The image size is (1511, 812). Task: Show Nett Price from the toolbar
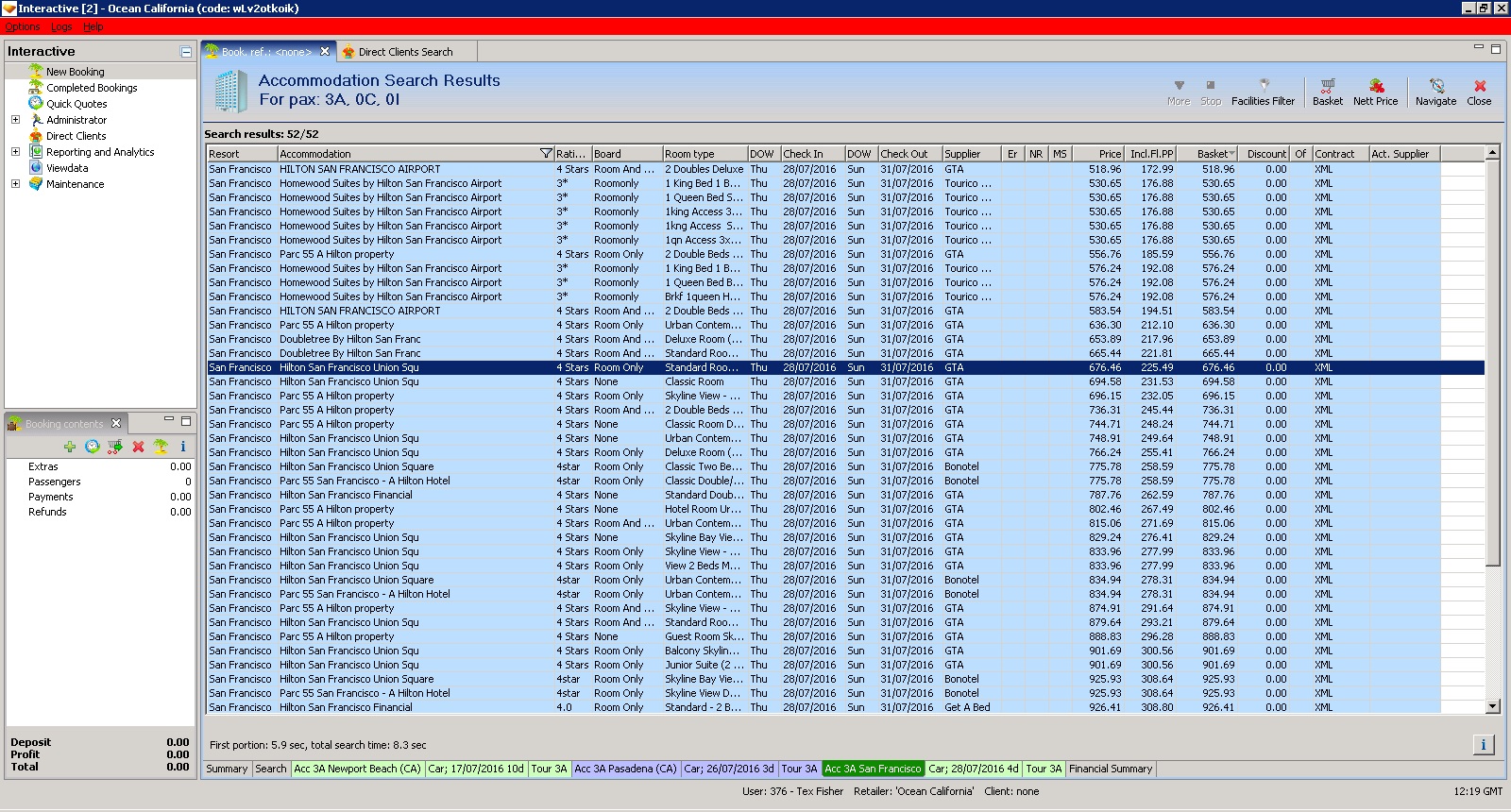[1375, 93]
